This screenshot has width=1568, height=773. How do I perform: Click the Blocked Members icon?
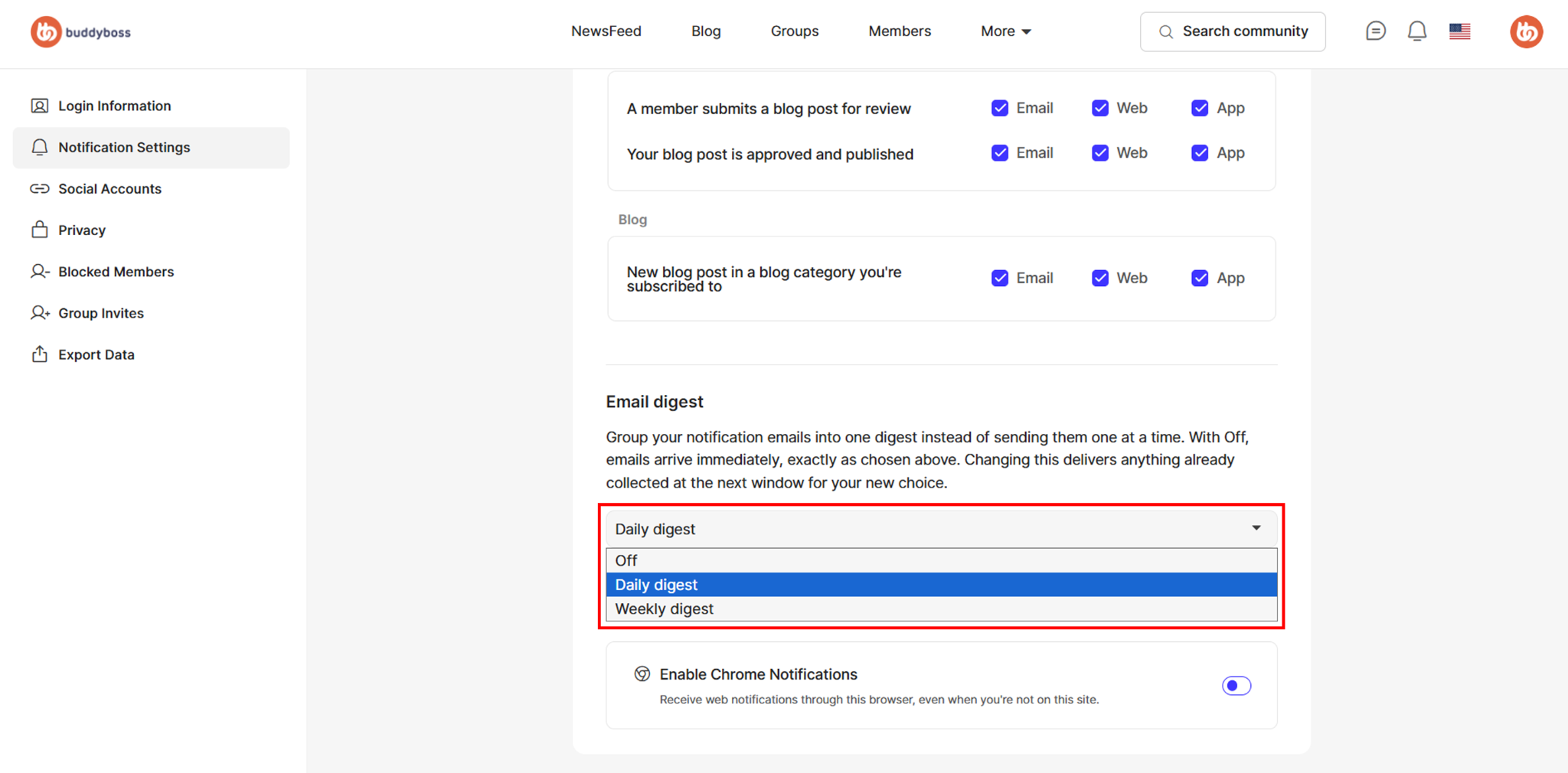click(40, 272)
